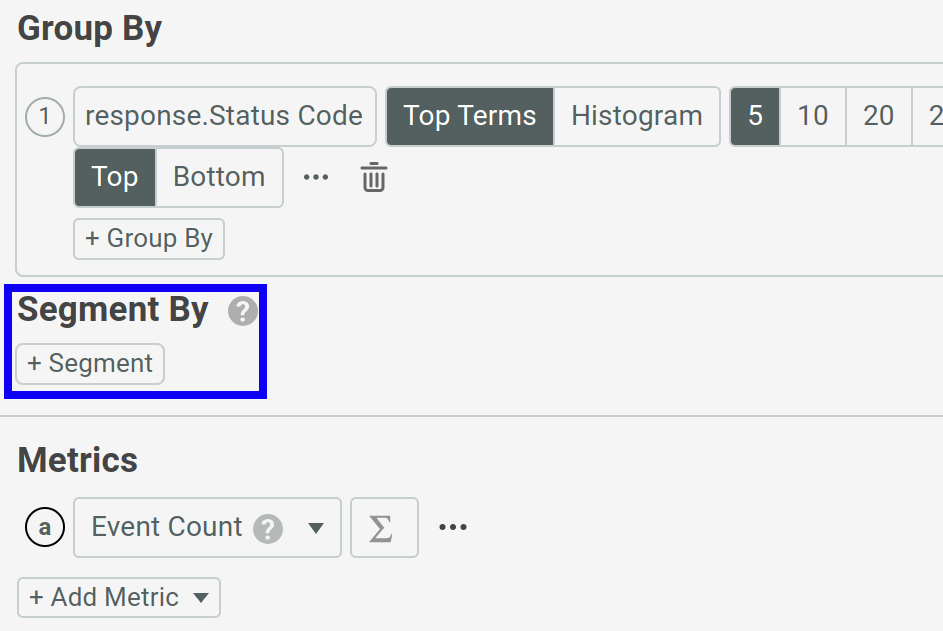Screen dimensions: 943x631
Task: Click the response.Status Code field
Action: (224, 117)
